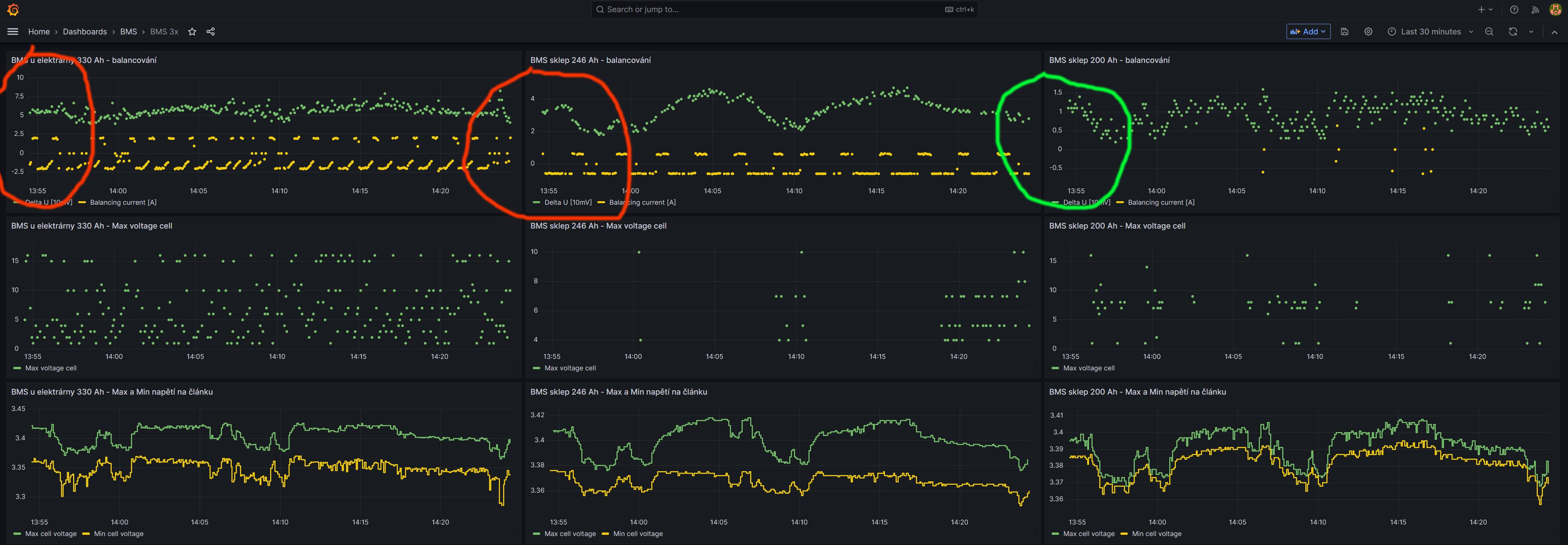The height and width of the screenshot is (545, 1568).
Task: Open the help question-mark menu
Action: pos(1514,10)
